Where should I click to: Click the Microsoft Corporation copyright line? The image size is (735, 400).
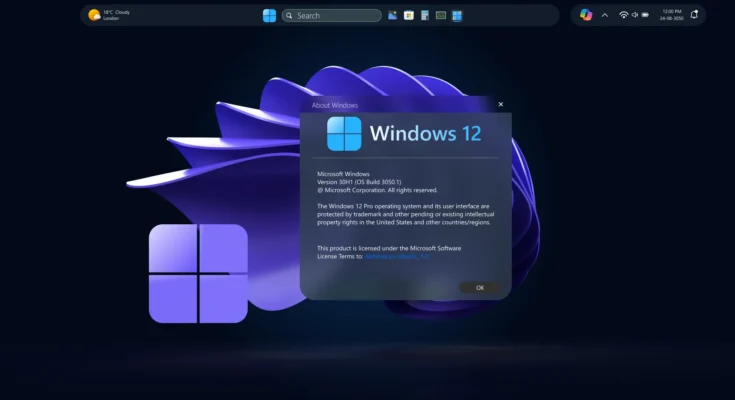click(377, 190)
